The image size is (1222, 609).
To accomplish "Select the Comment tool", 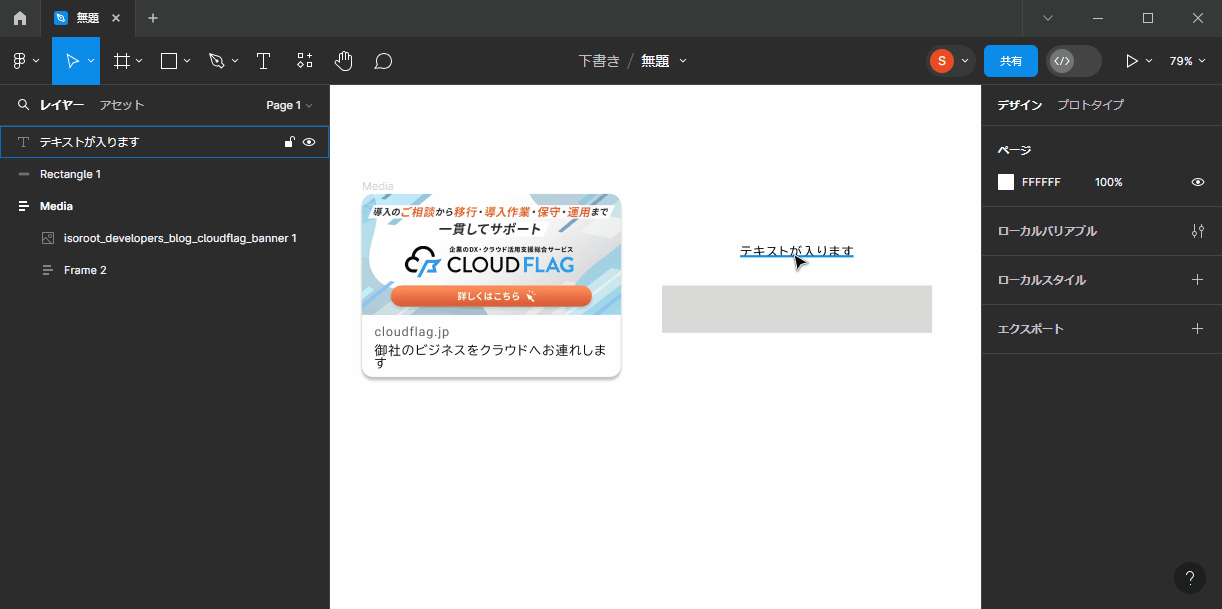I will [383, 61].
